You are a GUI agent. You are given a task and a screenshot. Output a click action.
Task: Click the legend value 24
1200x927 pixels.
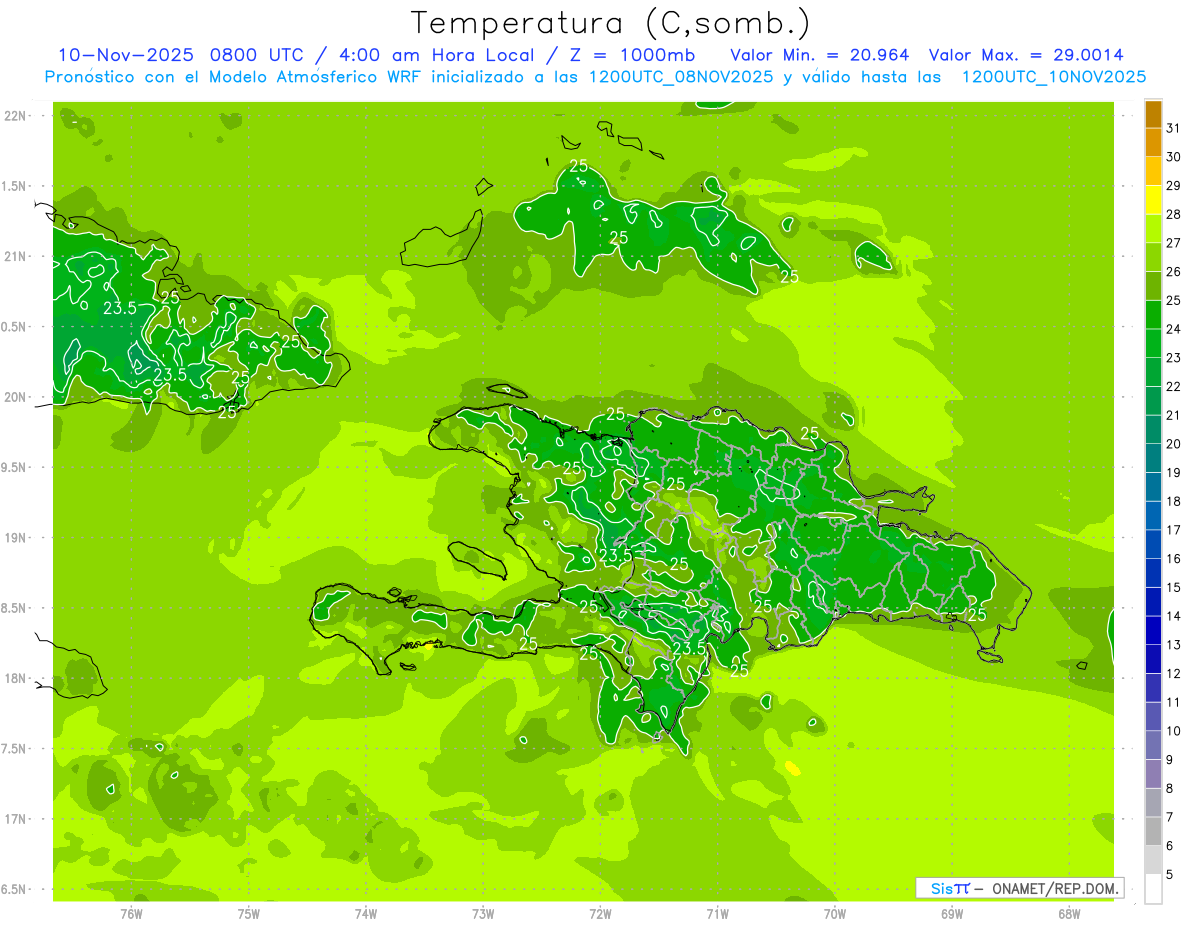(1174, 329)
